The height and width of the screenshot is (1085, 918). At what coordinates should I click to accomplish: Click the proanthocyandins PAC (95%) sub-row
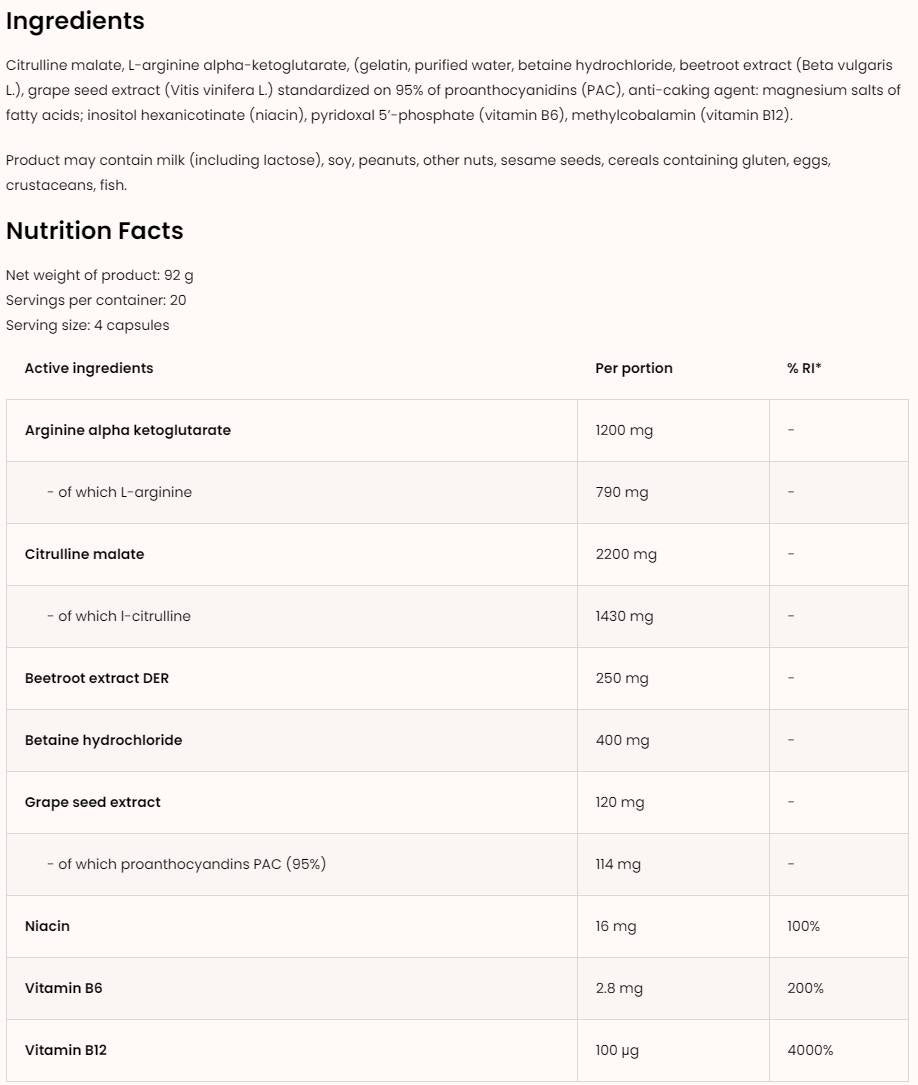pos(186,864)
